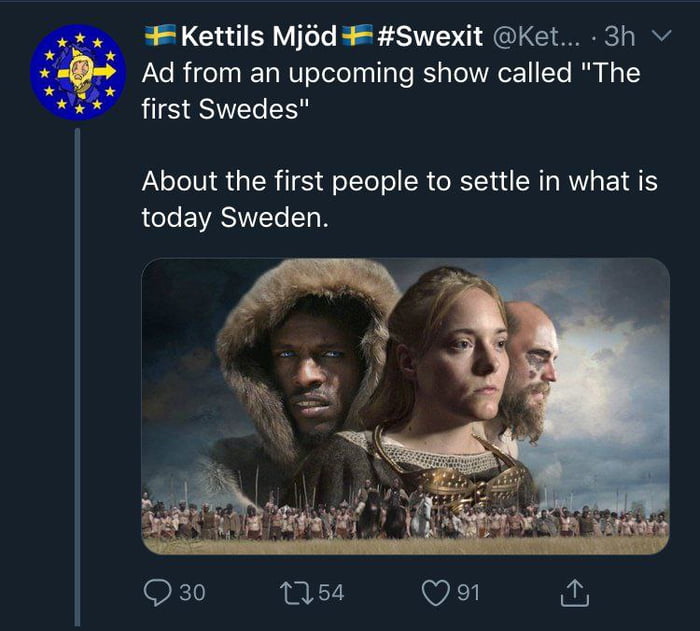
Task: Open the attached show advertisement image
Action: 405,405
